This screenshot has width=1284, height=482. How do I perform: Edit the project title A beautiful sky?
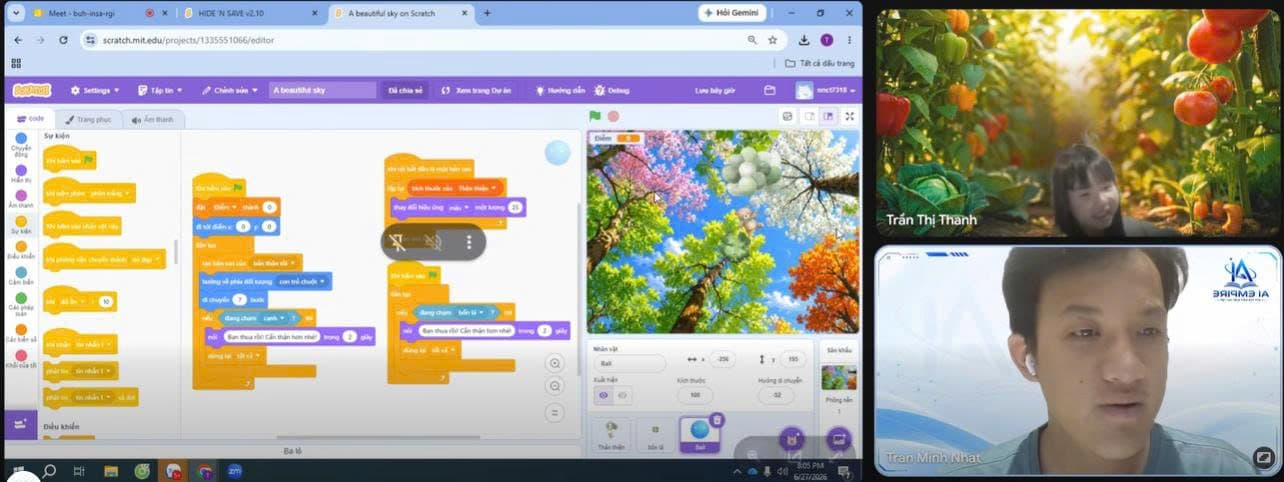322,90
